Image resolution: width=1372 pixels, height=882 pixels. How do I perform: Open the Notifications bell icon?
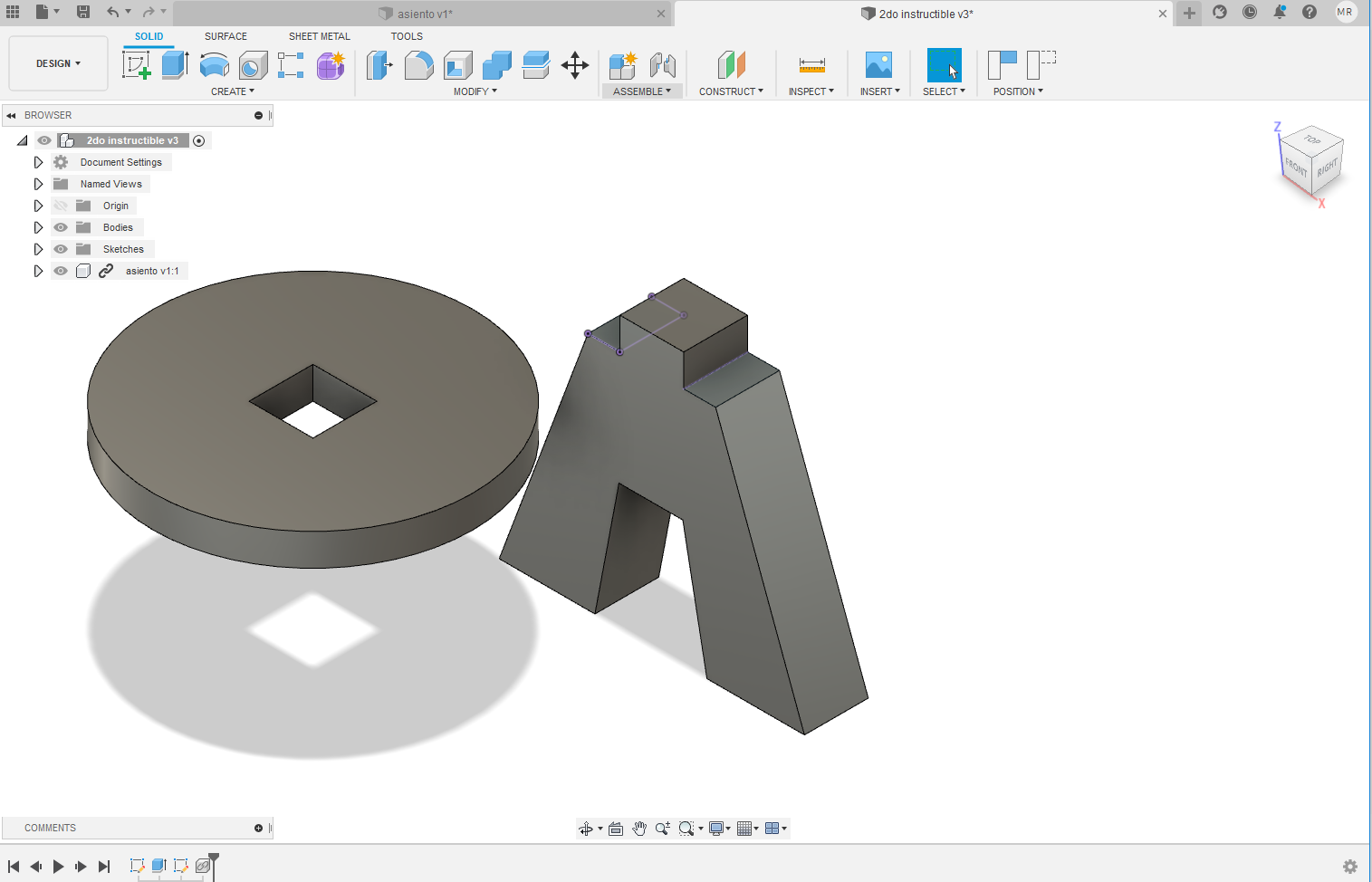[x=1280, y=12]
